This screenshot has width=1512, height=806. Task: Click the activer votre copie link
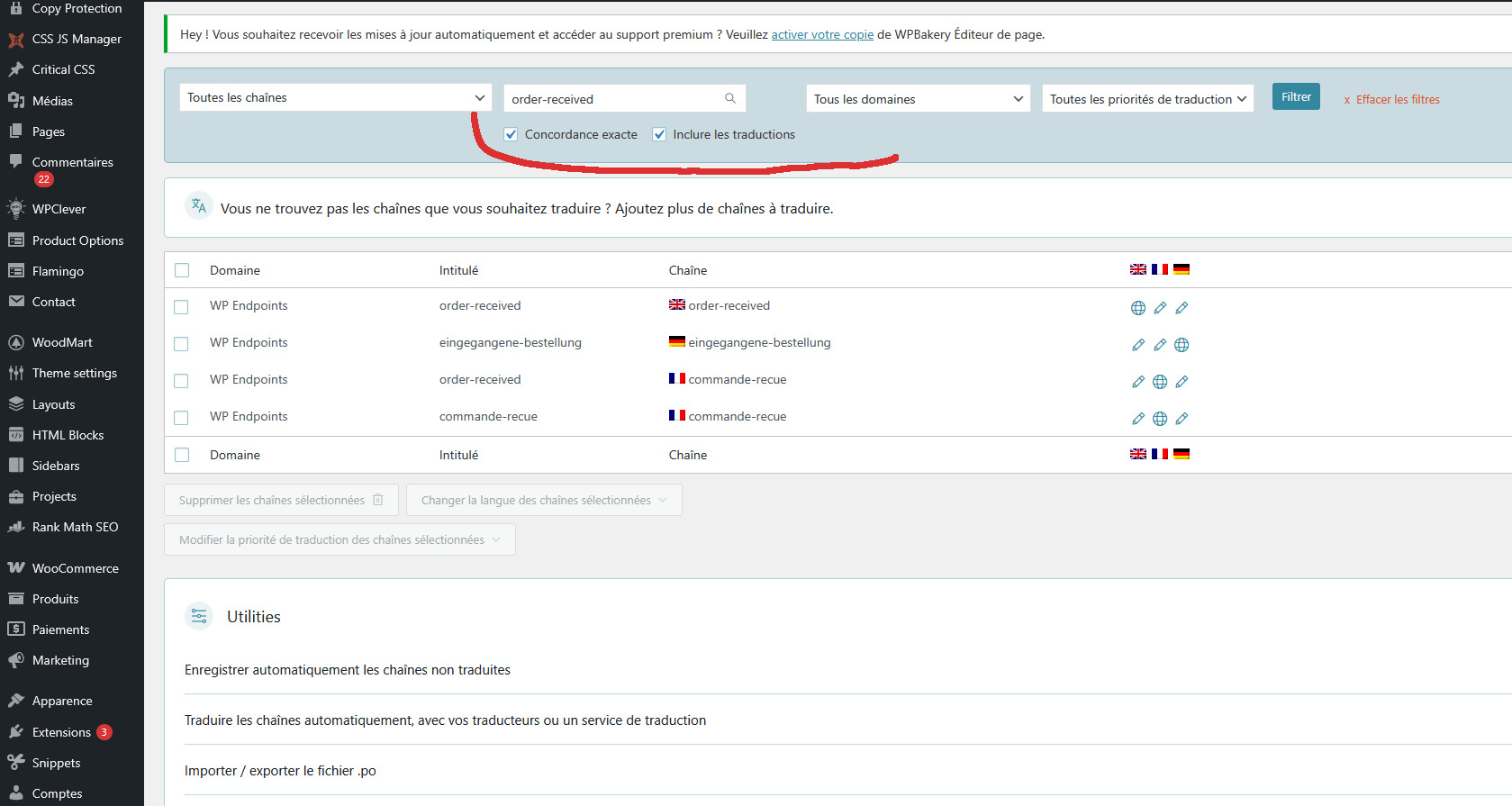coord(822,34)
